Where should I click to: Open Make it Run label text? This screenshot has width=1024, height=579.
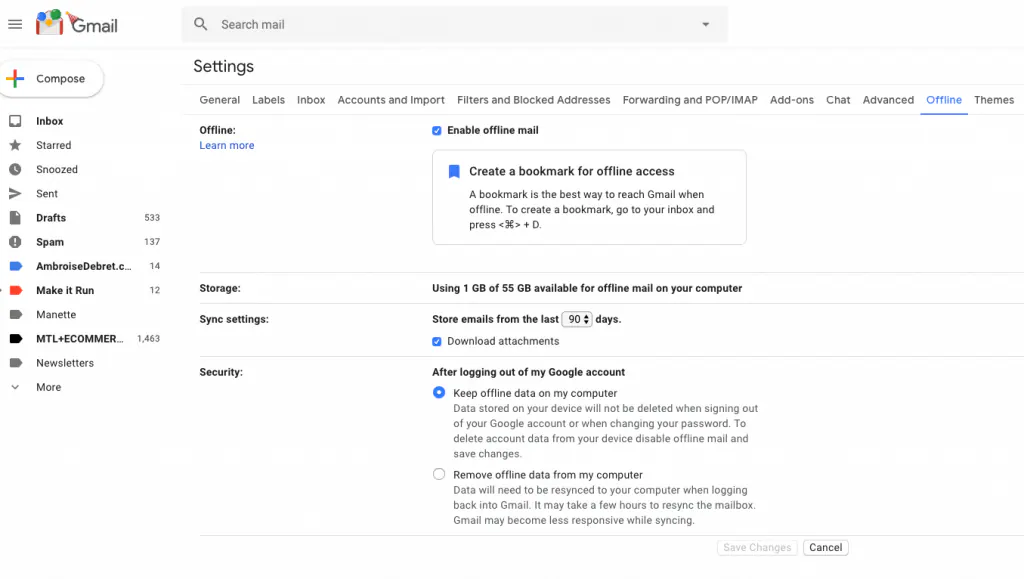[x=65, y=290]
